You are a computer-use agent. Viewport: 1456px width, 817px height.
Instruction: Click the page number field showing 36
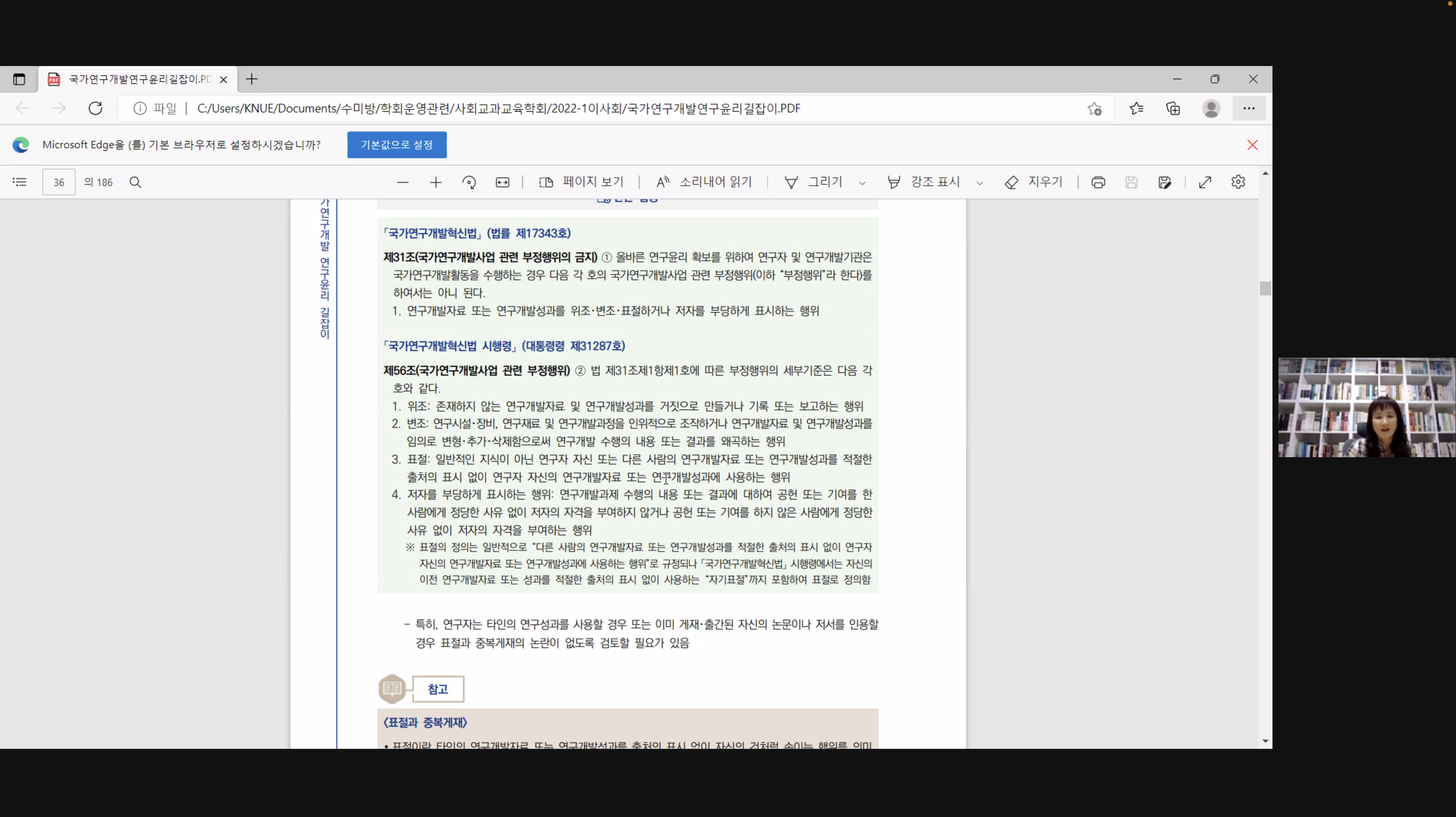[59, 182]
